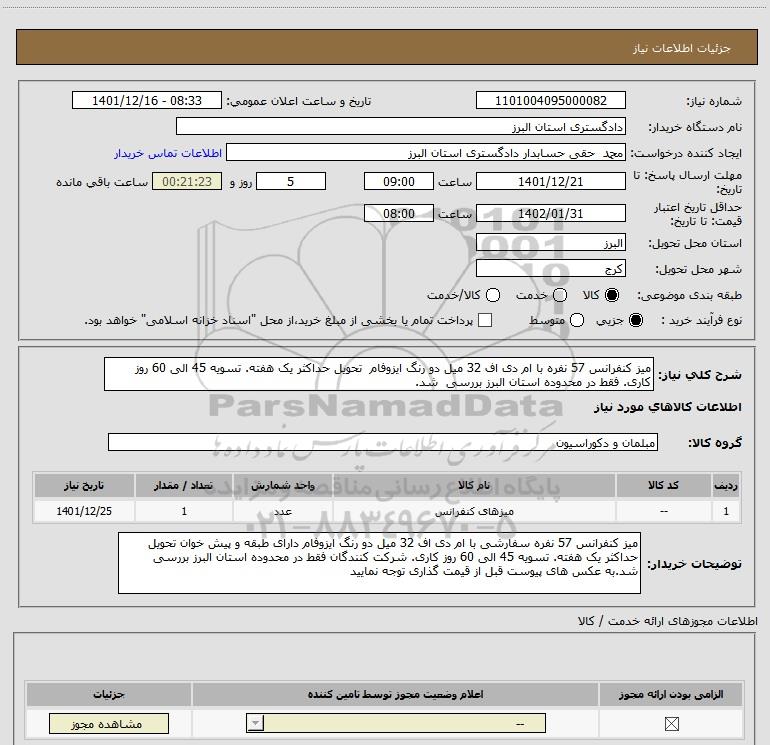Click the الزامی بودن ارائه مجوز column header
The image size is (770, 745).
coord(671,694)
